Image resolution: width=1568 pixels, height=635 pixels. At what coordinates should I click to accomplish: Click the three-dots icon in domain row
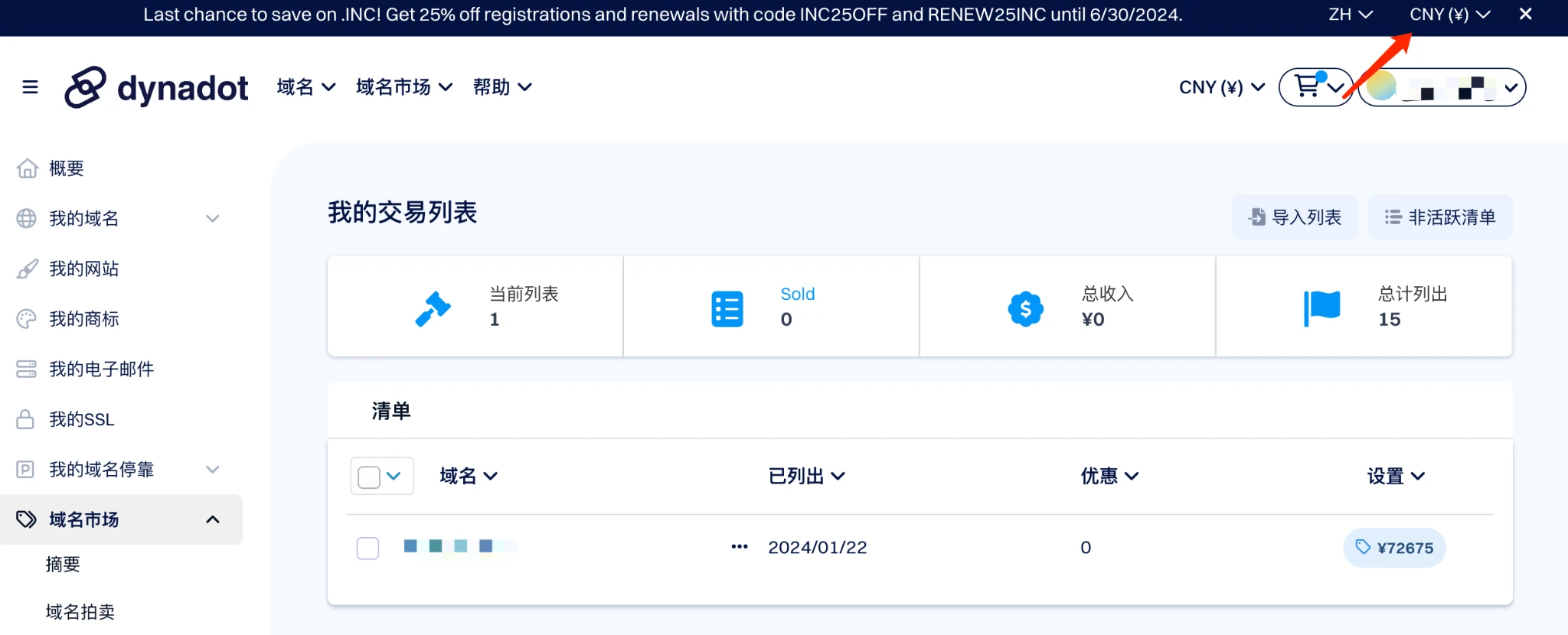click(739, 547)
